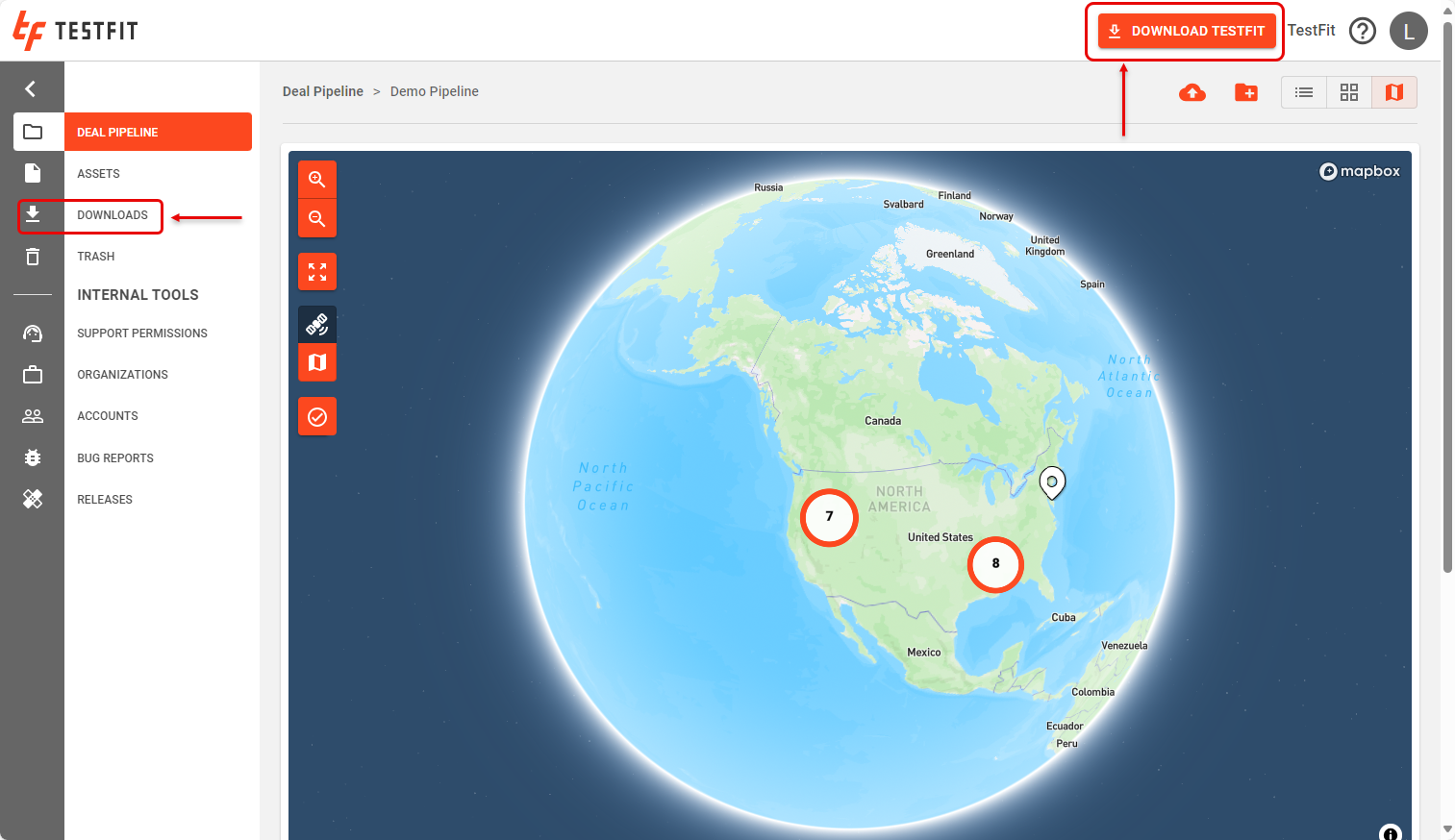
Task: Collapse the sidebar with the back chevron
Action: point(31,89)
